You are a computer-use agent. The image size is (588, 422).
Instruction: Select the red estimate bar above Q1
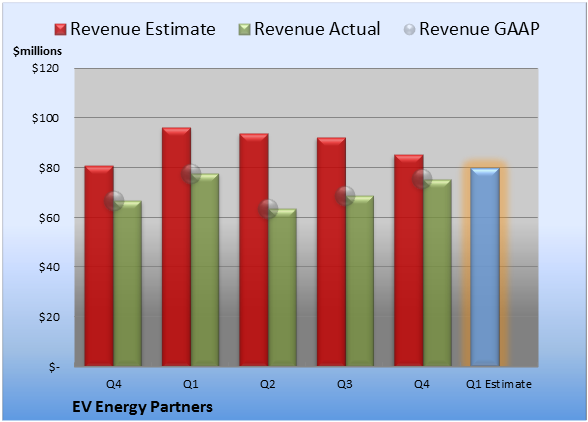(176, 247)
